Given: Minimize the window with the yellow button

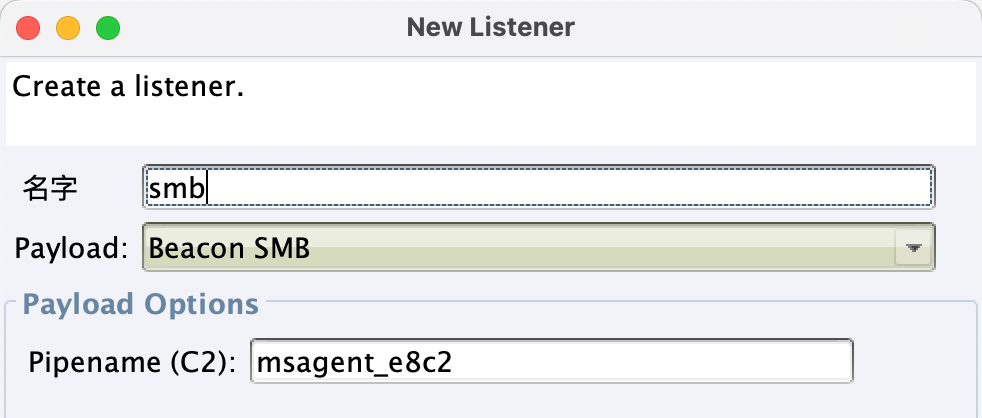Looking at the screenshot, I should click(68, 28).
